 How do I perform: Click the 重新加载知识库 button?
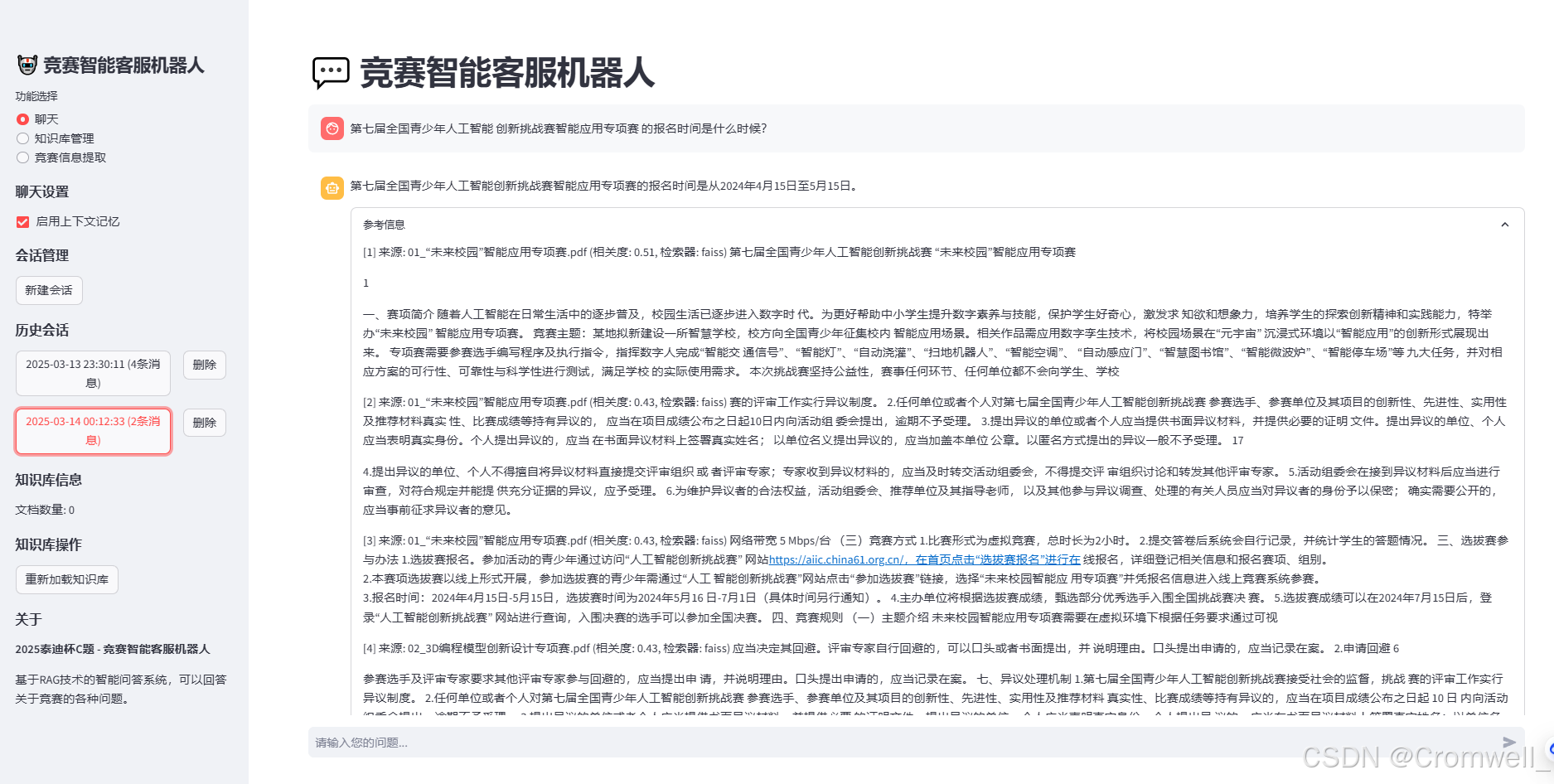(x=67, y=579)
